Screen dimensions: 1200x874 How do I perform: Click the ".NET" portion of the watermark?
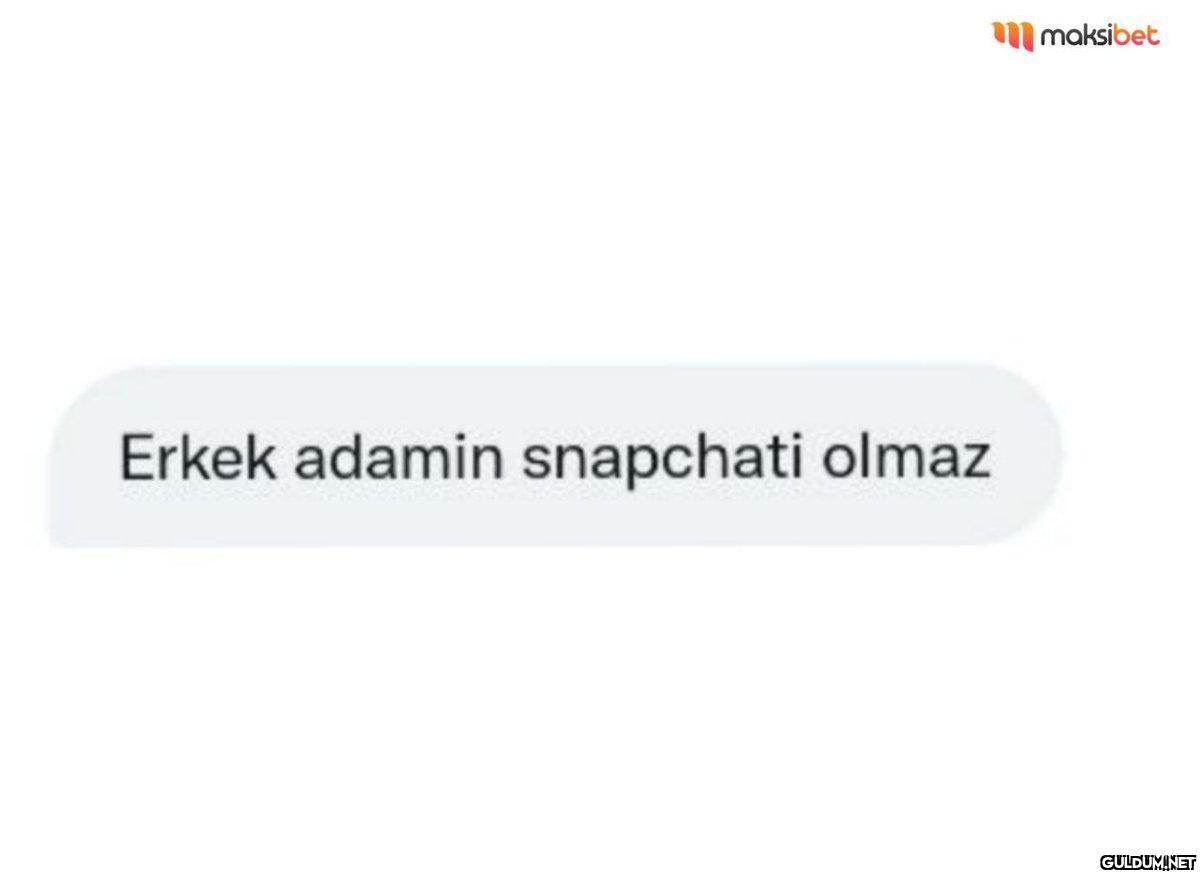pyautogui.click(x=1180, y=861)
